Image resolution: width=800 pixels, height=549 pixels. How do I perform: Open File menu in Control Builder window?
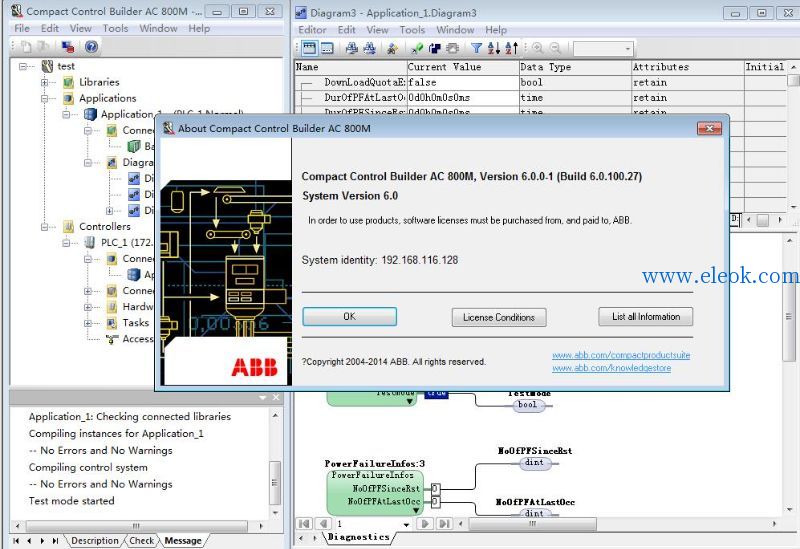21,29
